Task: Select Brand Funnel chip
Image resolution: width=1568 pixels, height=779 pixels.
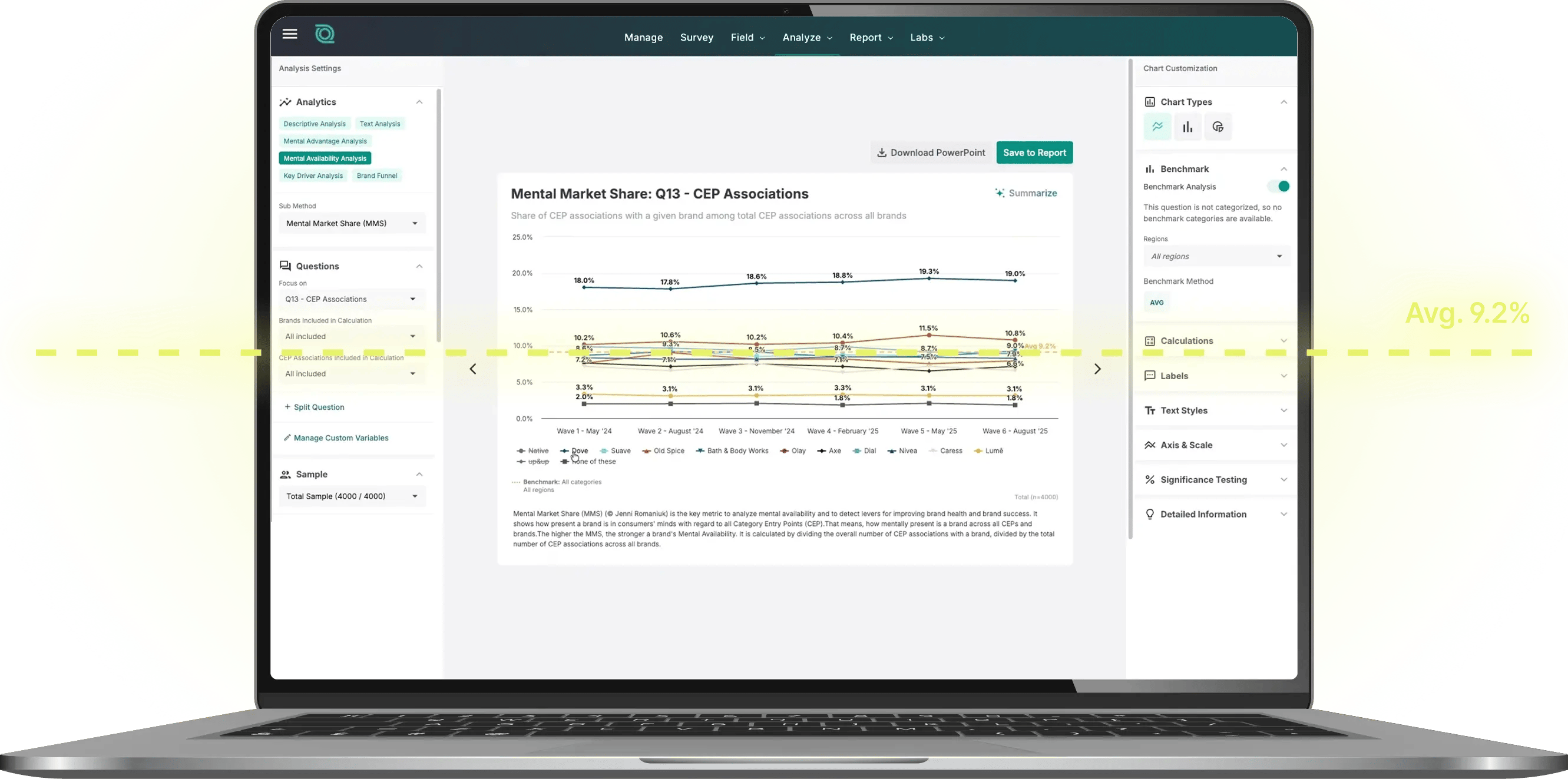Action: 377,175
